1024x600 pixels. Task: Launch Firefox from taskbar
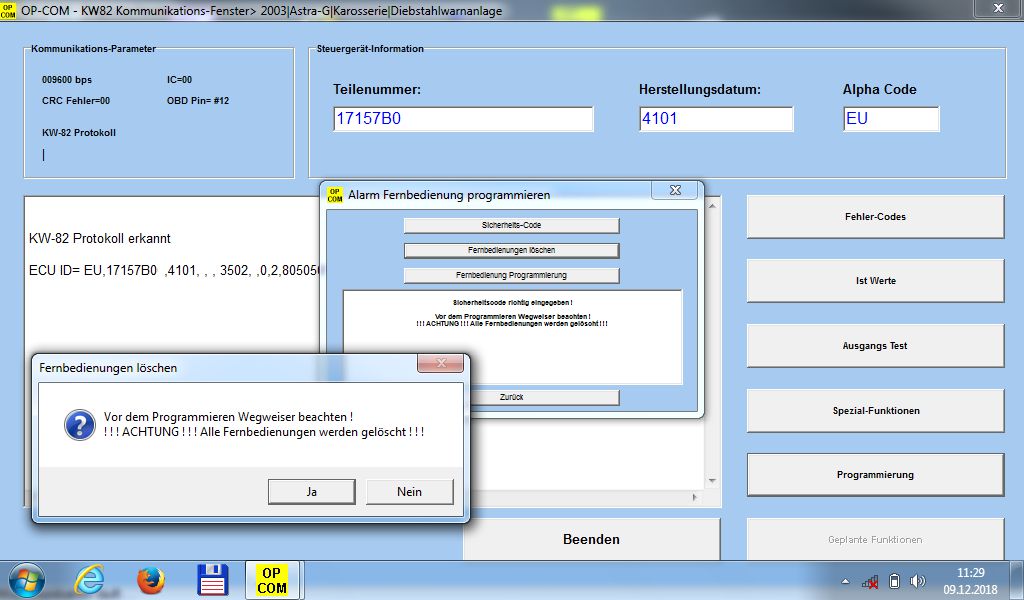click(x=151, y=580)
